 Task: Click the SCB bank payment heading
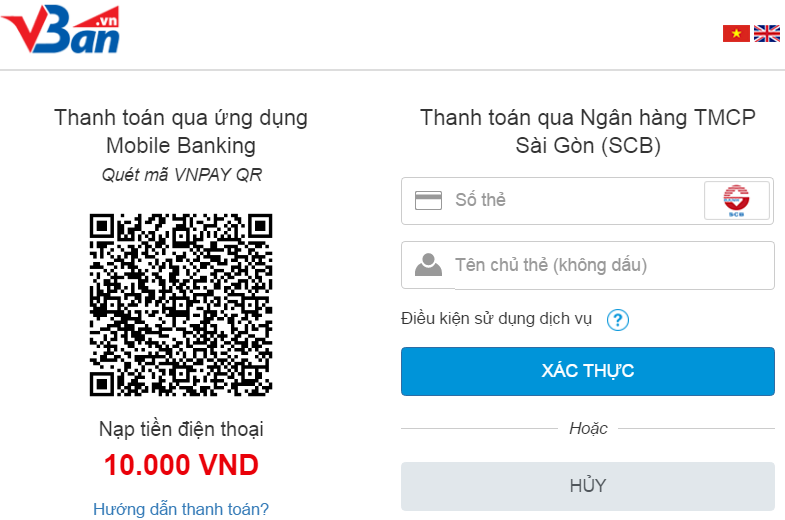pos(588,131)
